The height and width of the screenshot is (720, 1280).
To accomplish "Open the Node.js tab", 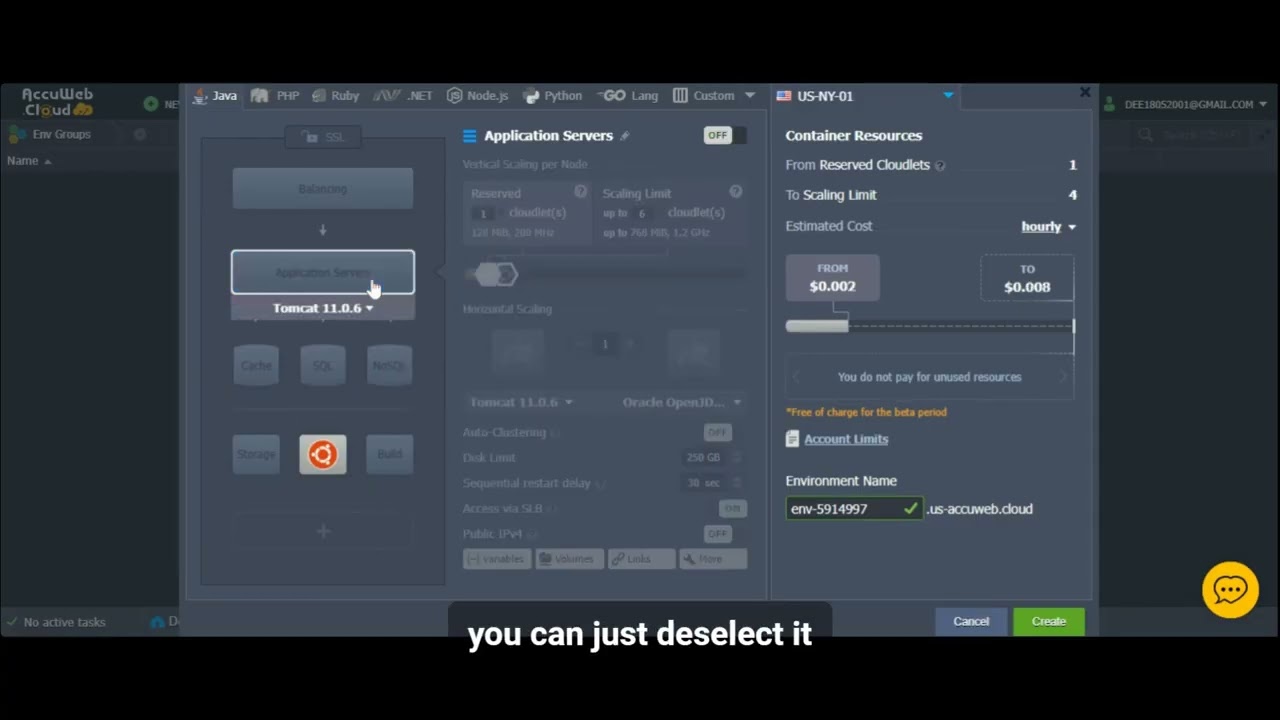I will [477, 96].
